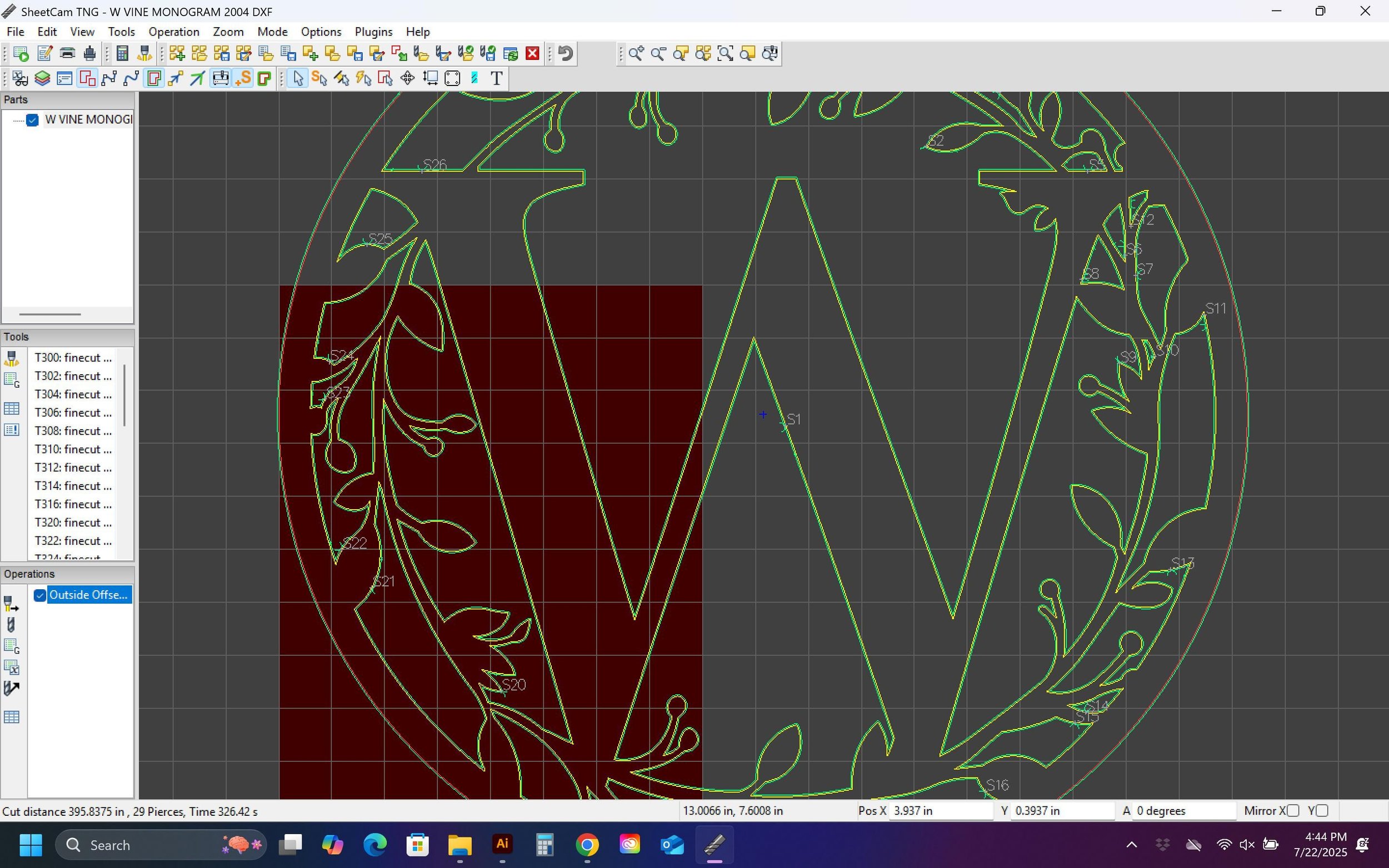Screen dimensions: 1389x868
Task: Enable the Mirror Y checkbox
Action: [x=1322, y=811]
